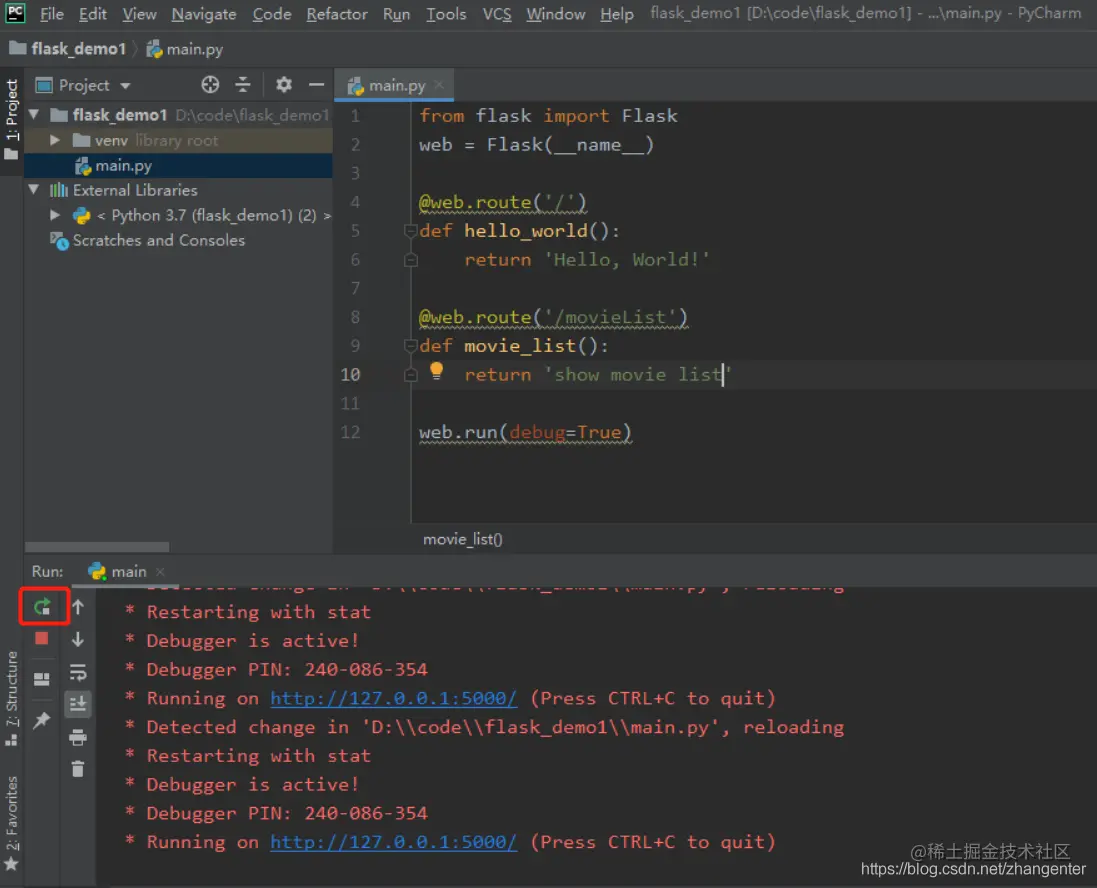Open the Edit menu
The image size is (1097, 888).
92,14
